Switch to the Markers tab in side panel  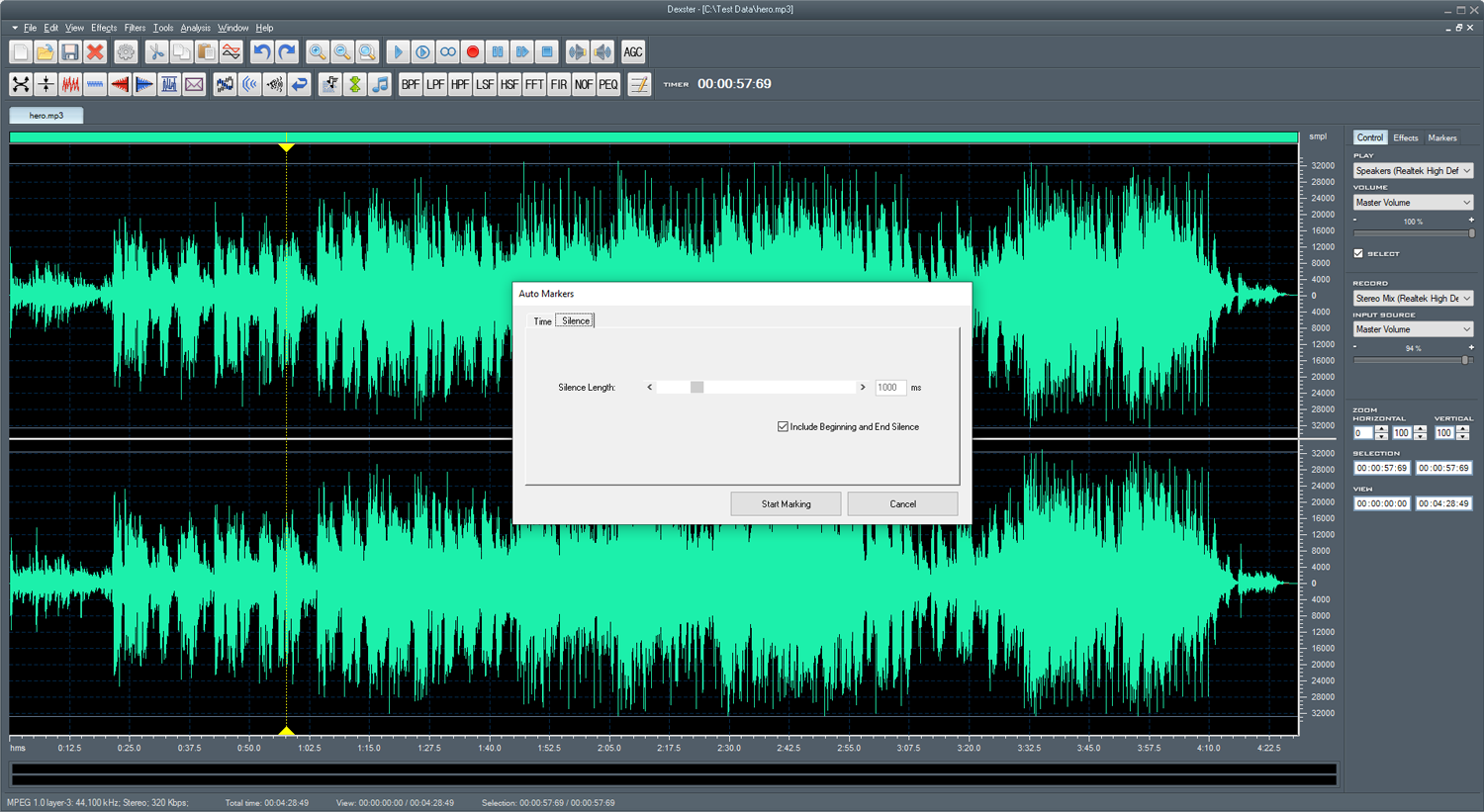[x=1441, y=138]
